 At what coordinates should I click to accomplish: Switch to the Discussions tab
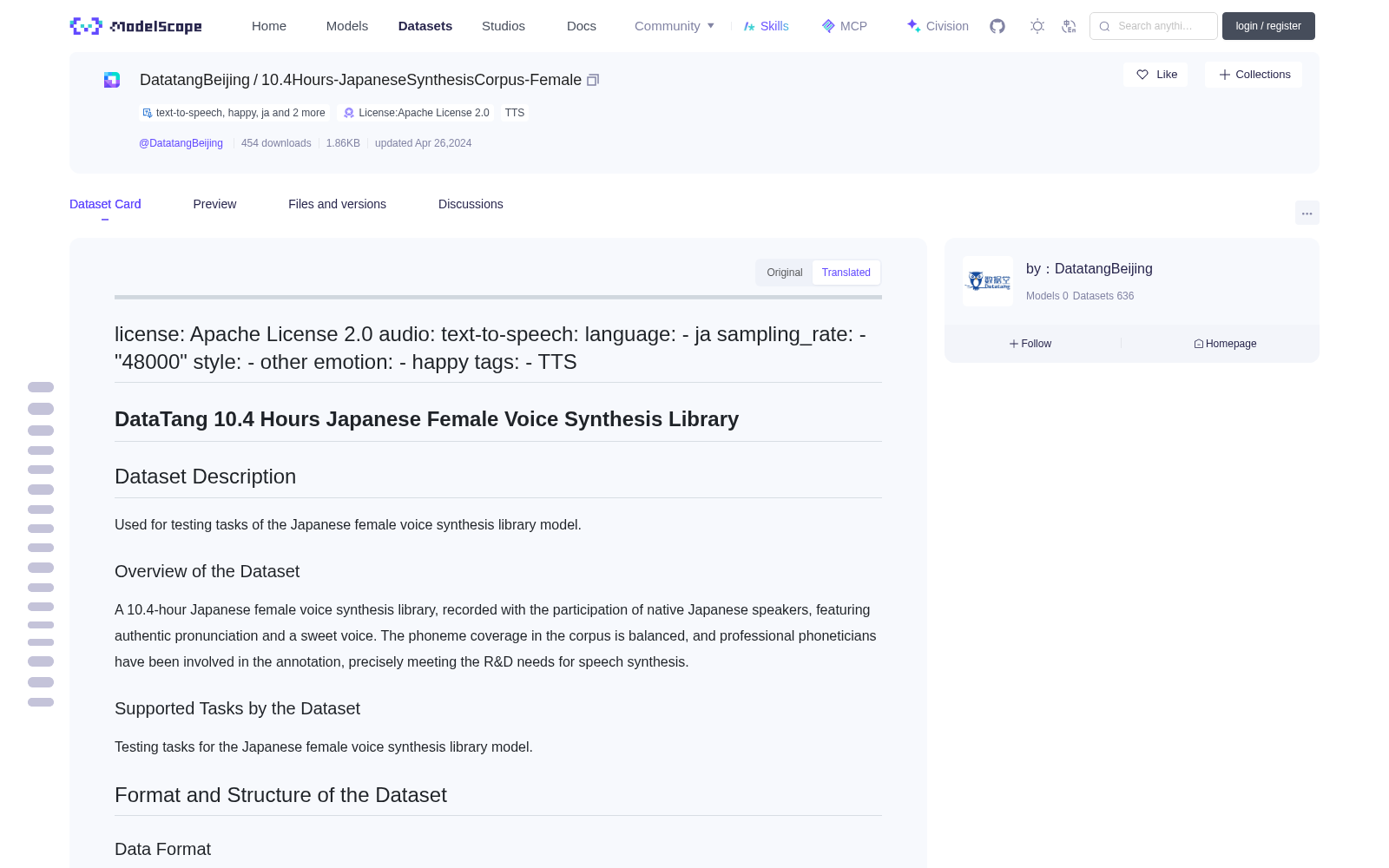click(471, 204)
